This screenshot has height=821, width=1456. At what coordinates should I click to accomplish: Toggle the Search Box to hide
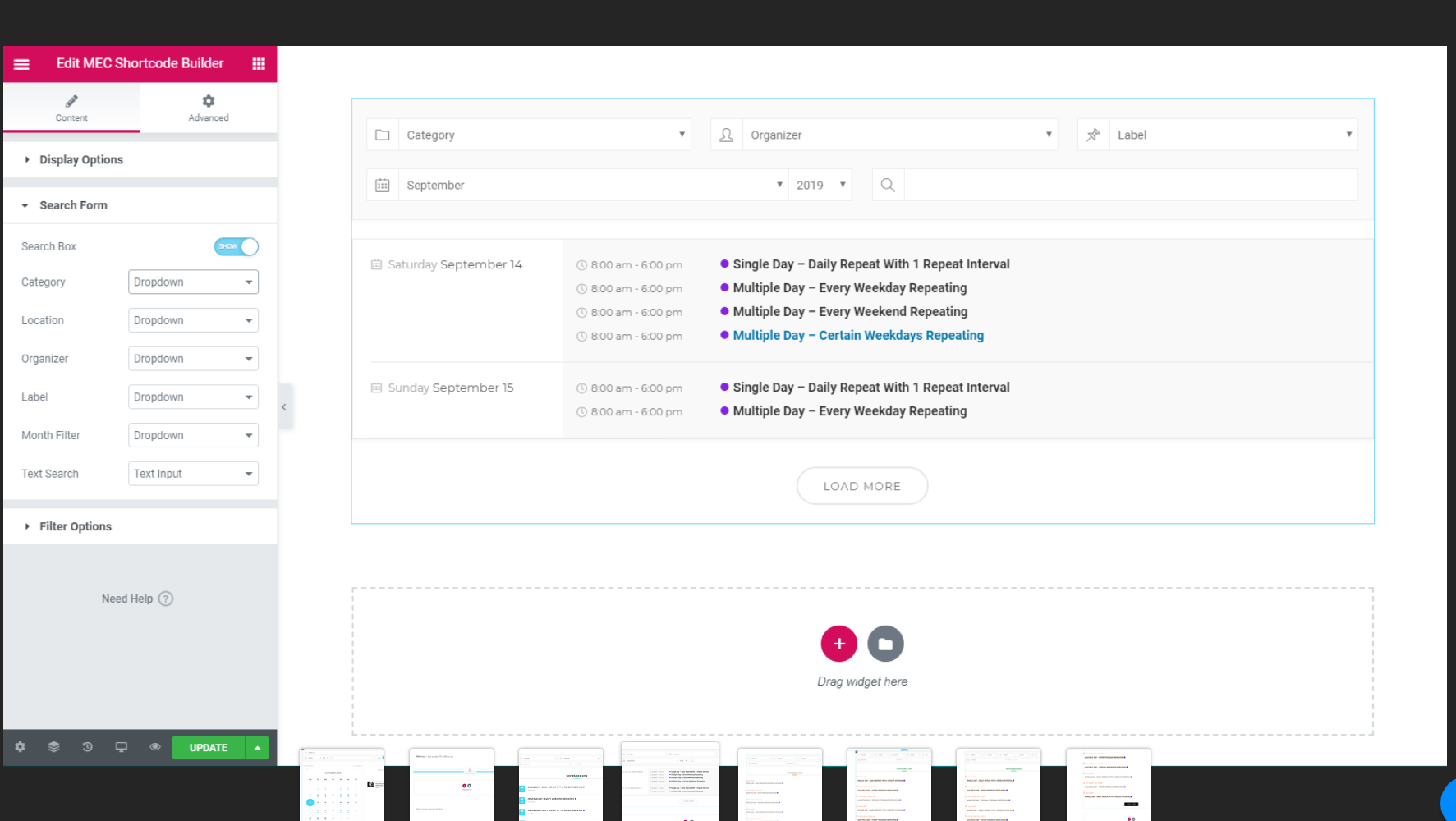(237, 246)
